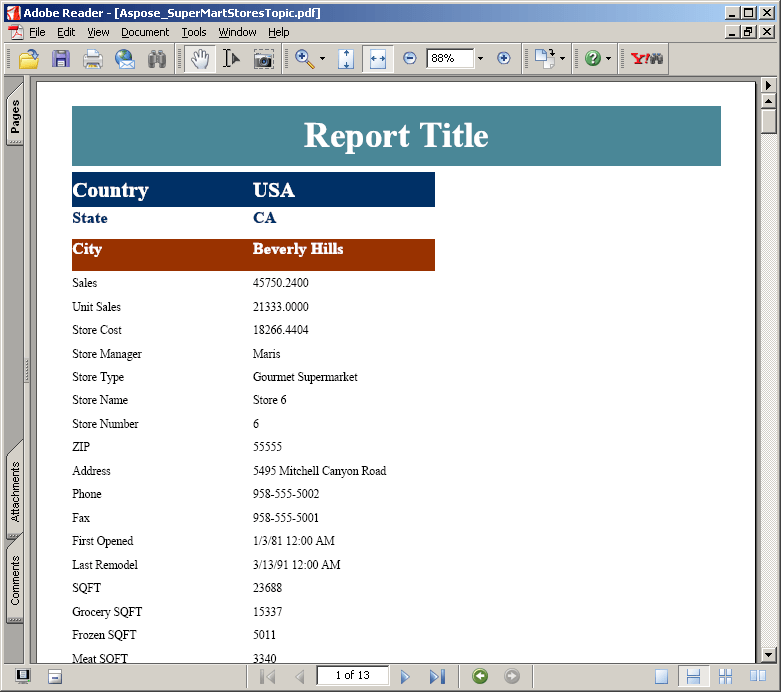Image resolution: width=781 pixels, height=692 pixels.
Task: Open Help with the green question icon
Action: [x=593, y=58]
